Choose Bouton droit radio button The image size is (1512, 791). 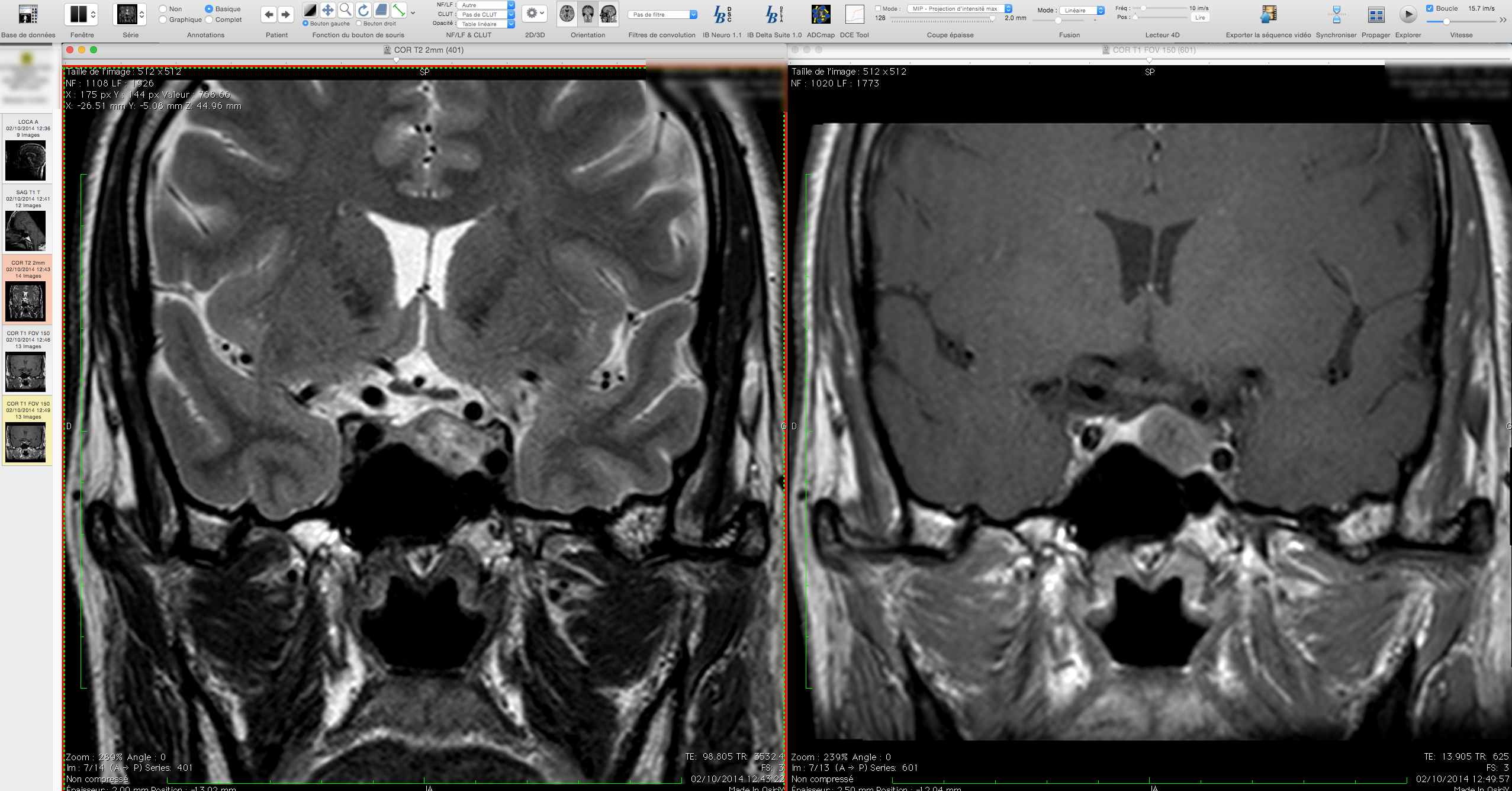click(x=359, y=24)
